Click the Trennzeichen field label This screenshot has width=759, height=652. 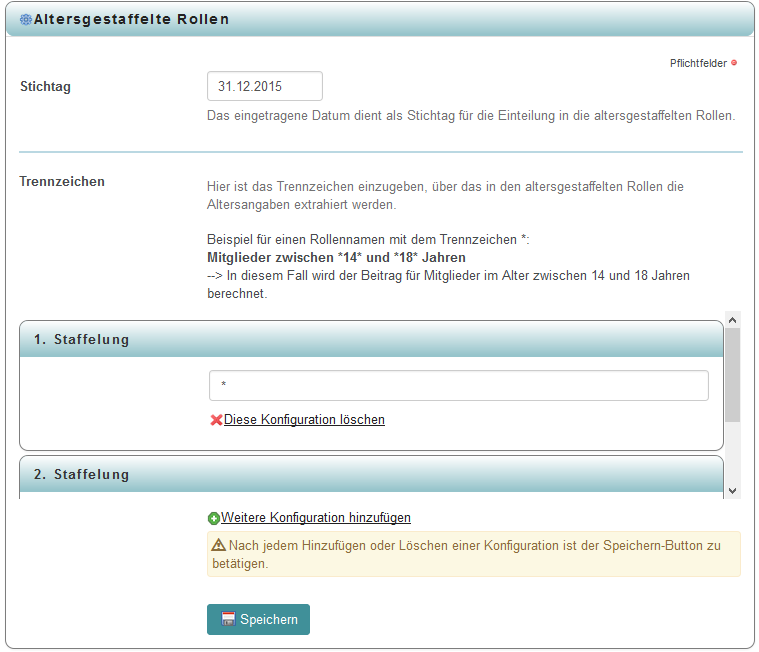pos(62,181)
